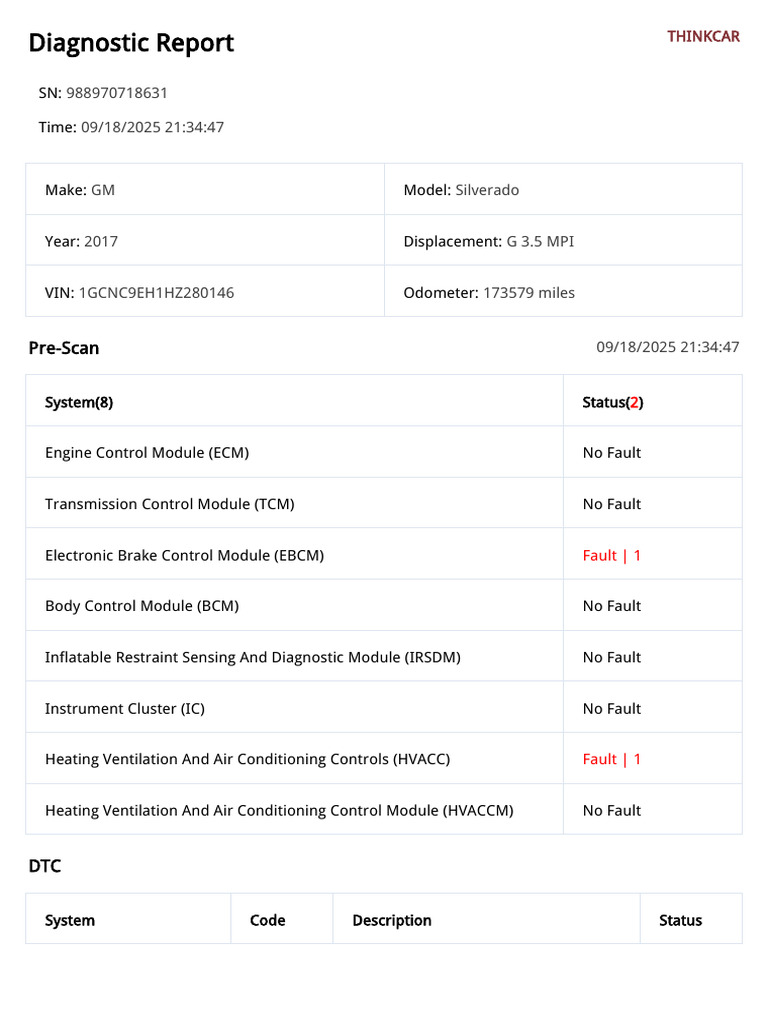Click the Make GM cell
Viewport: 768px width, 1024px height.
tap(205, 189)
